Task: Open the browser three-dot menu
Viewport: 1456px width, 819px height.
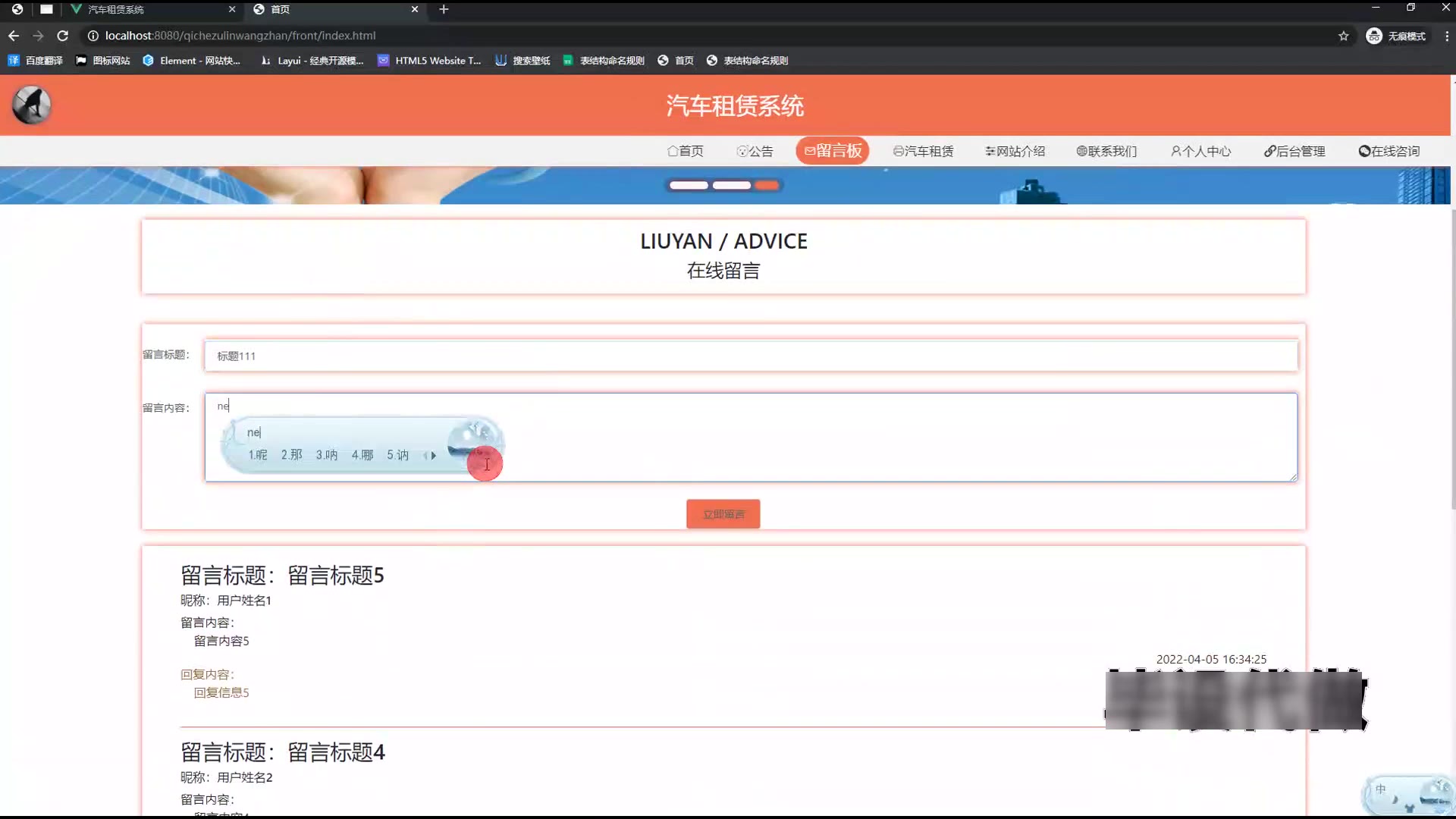Action: [x=1446, y=36]
